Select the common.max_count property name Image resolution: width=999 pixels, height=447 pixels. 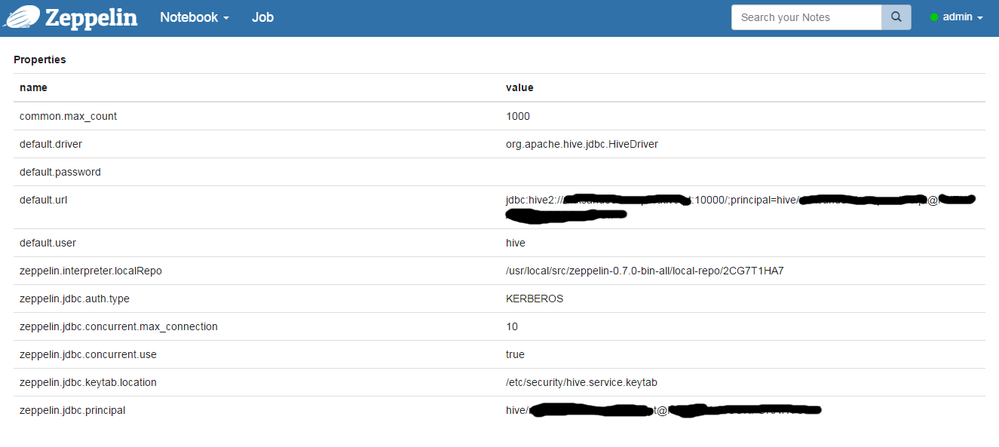pyautogui.click(x=68, y=117)
